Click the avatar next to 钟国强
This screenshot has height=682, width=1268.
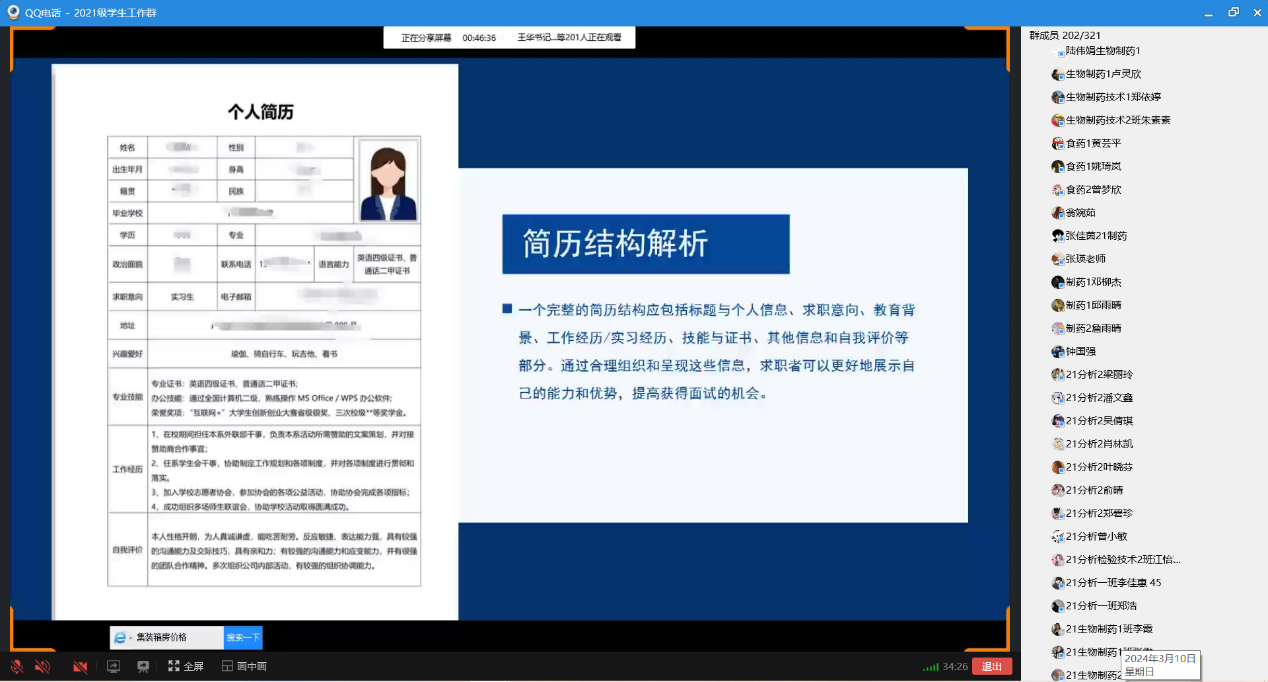click(x=1058, y=352)
